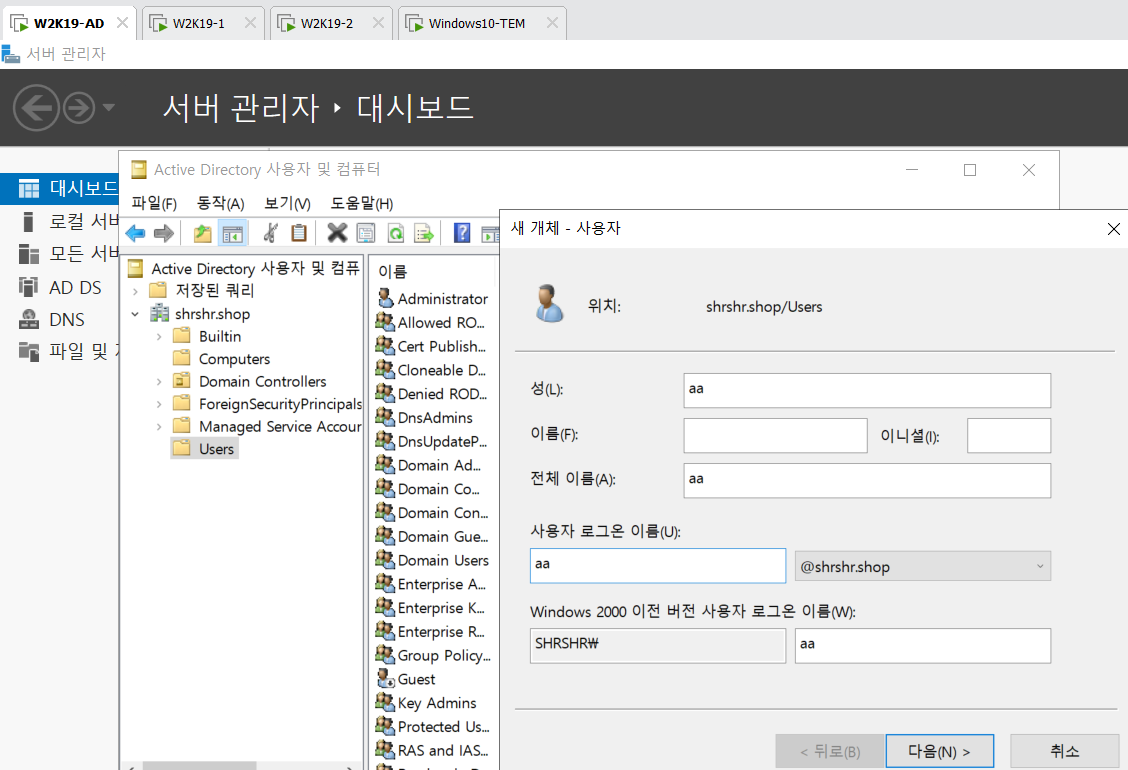1128x770 pixels.
Task: Click the Delete X icon in toolbar
Action: pos(337,233)
